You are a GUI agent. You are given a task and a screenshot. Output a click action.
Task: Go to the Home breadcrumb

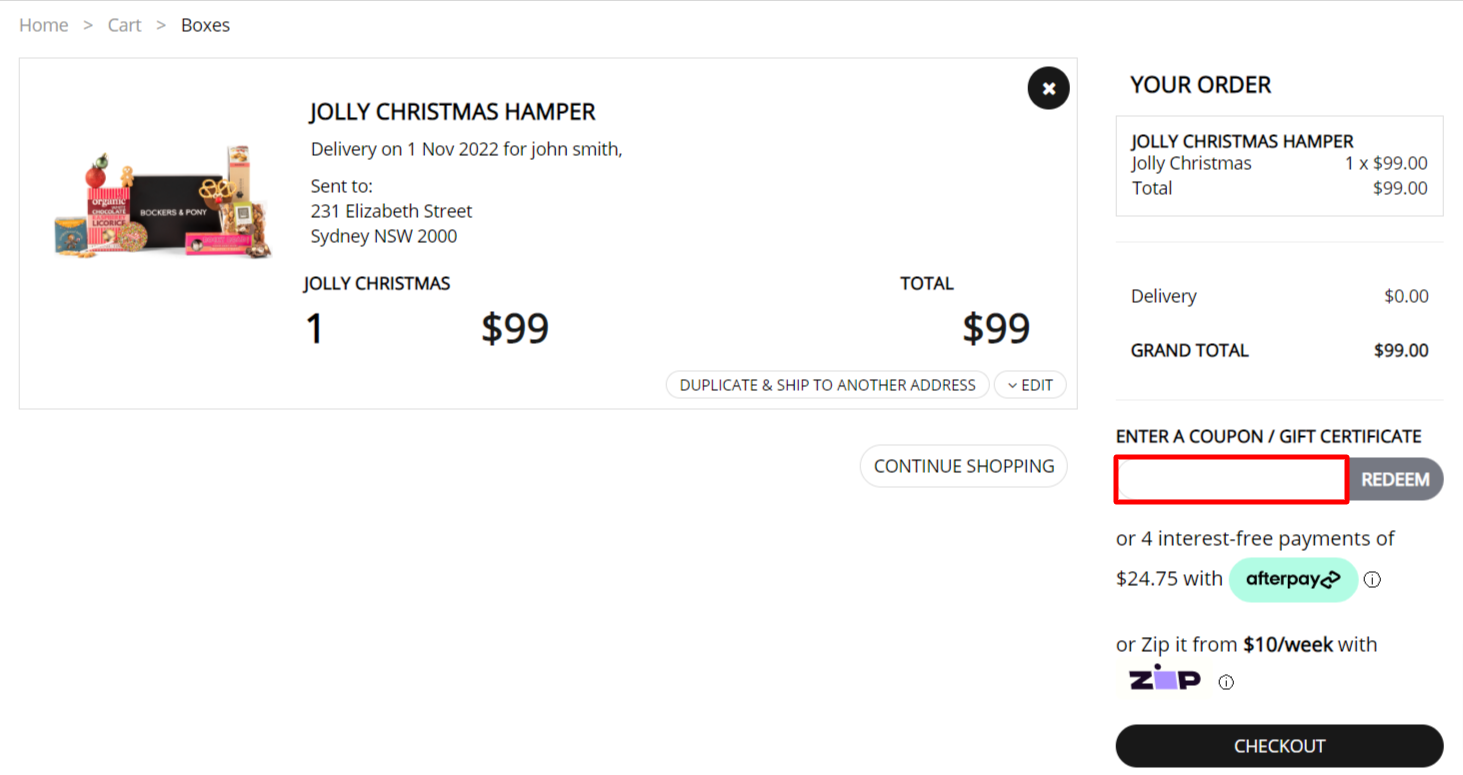(x=44, y=25)
